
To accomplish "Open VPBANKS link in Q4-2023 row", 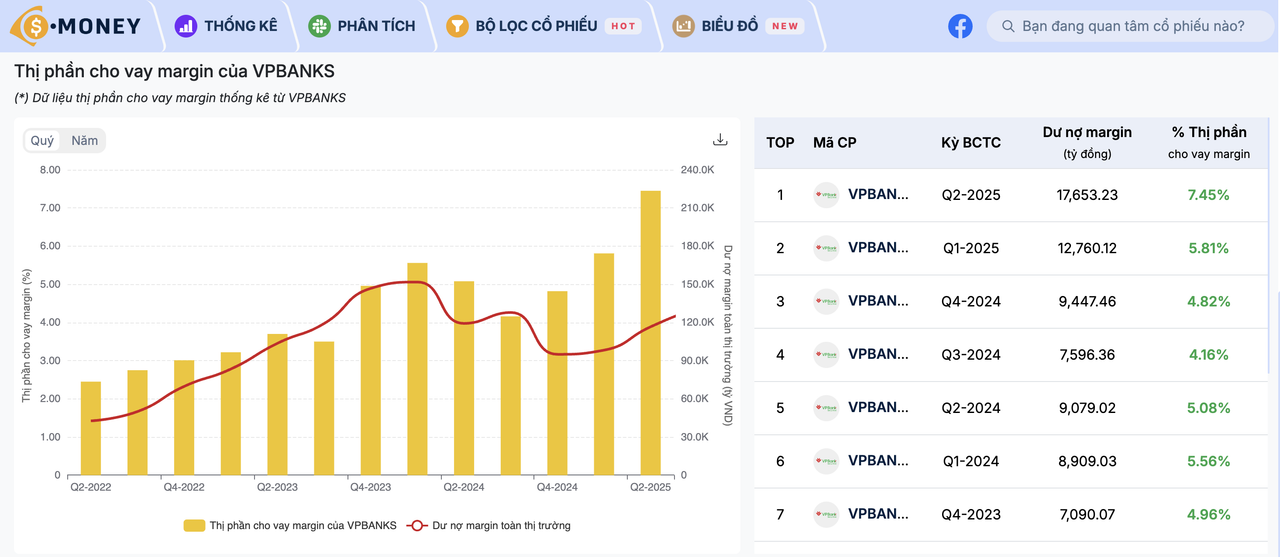I will 879,513.
